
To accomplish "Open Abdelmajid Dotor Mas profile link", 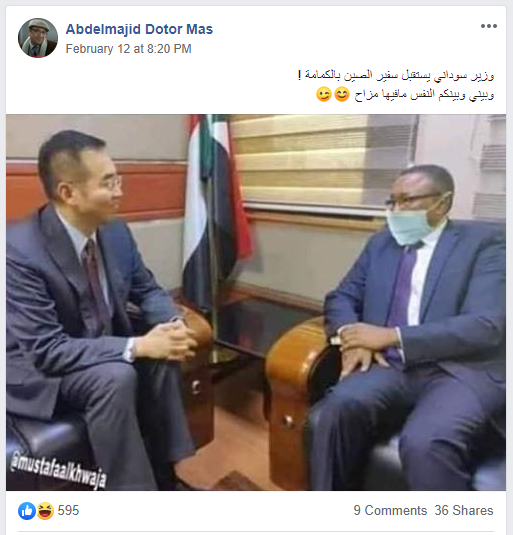I will (139, 29).
